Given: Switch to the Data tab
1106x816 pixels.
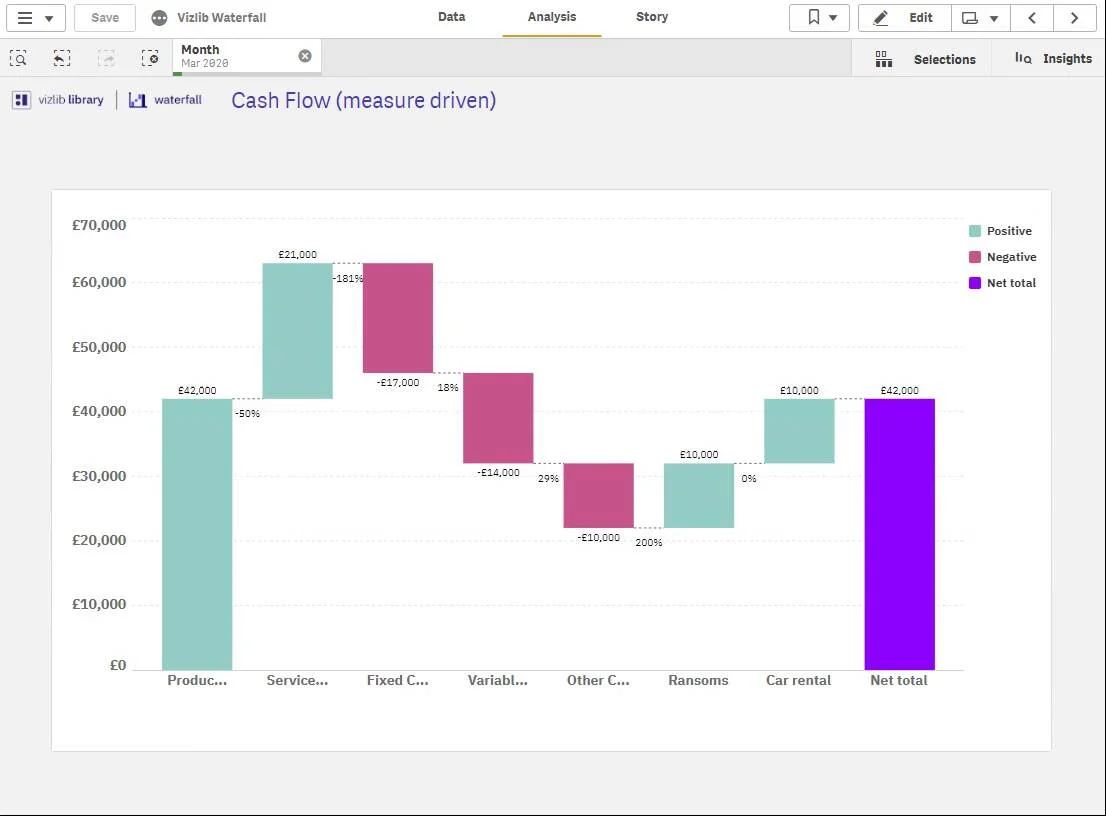Looking at the screenshot, I should 451,17.
